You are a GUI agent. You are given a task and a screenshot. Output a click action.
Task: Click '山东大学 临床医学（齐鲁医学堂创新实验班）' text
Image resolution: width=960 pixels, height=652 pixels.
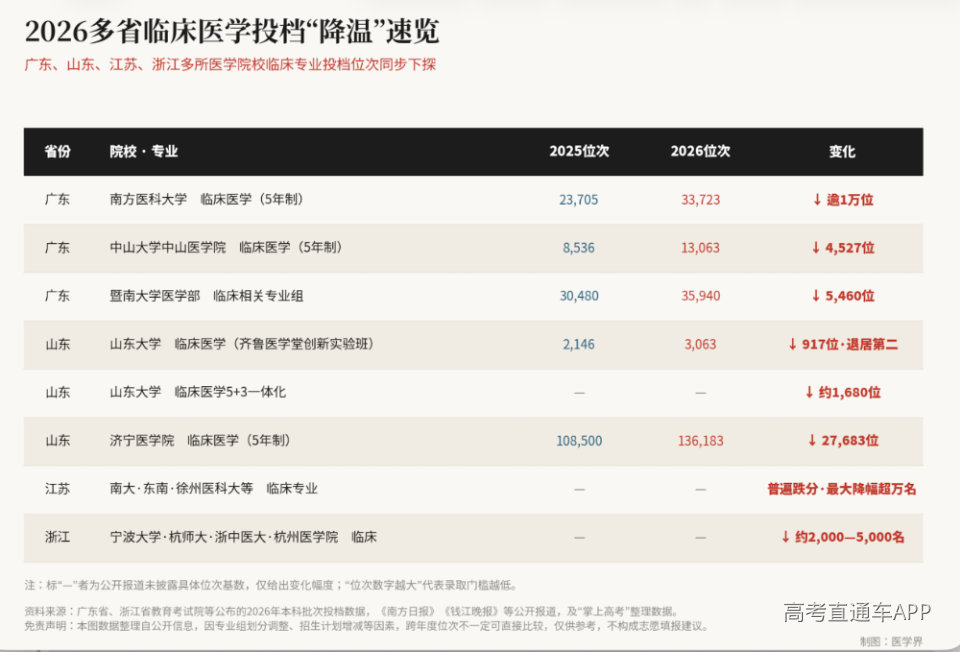coord(242,344)
